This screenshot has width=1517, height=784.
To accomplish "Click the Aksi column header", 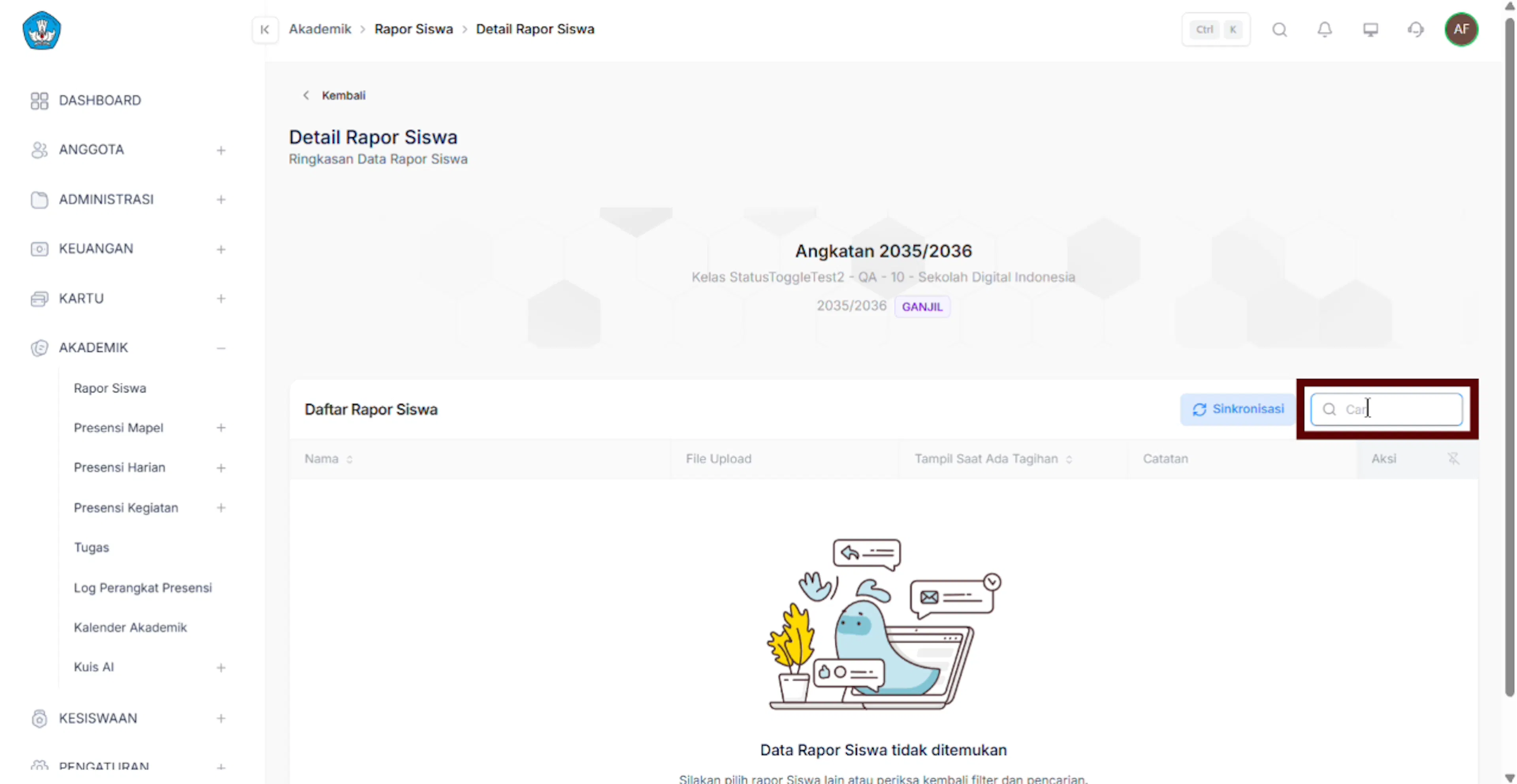I will 1383,459.
